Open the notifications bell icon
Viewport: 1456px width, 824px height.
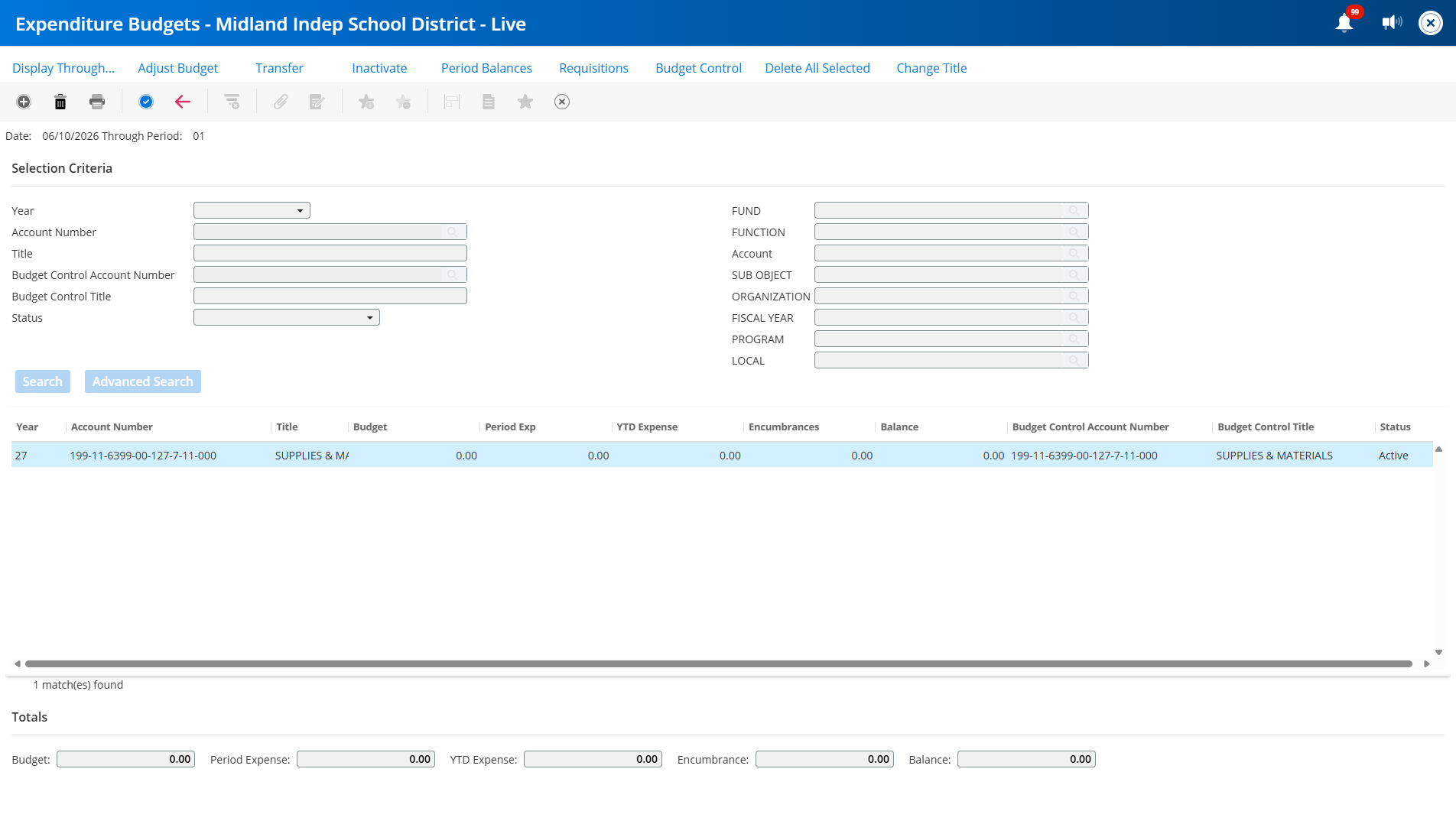tap(1344, 23)
